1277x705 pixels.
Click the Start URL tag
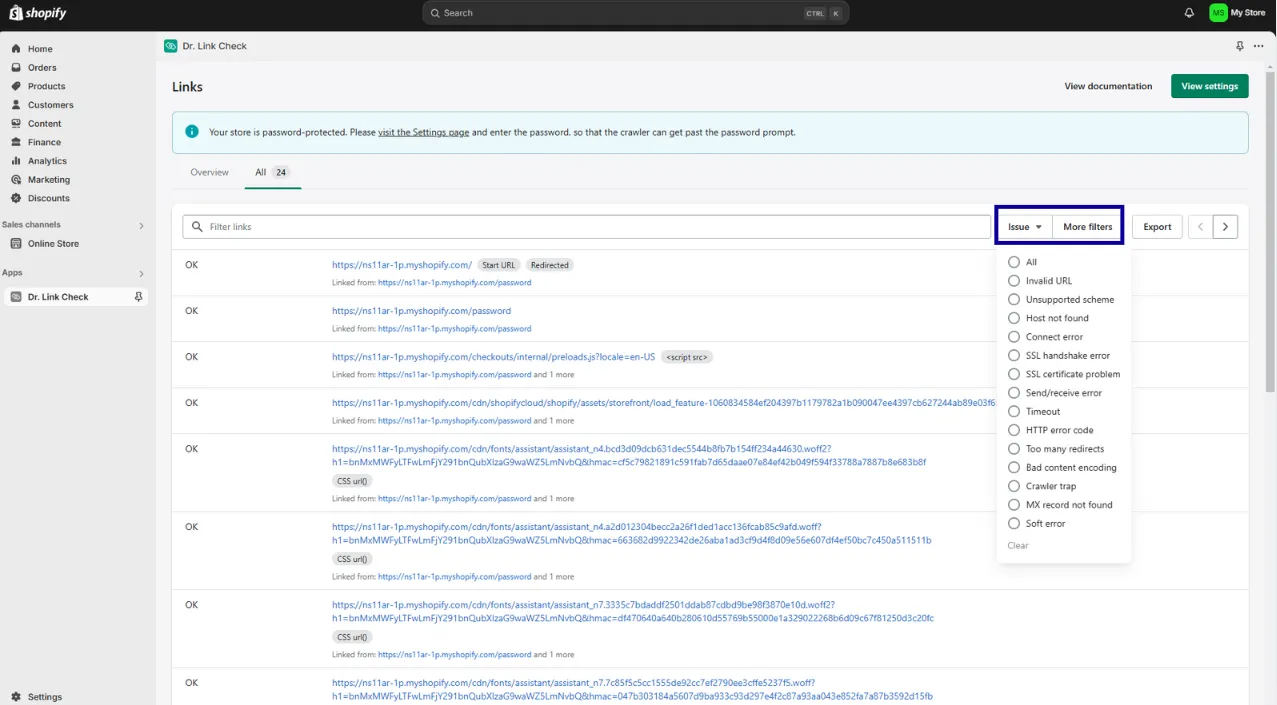498,265
